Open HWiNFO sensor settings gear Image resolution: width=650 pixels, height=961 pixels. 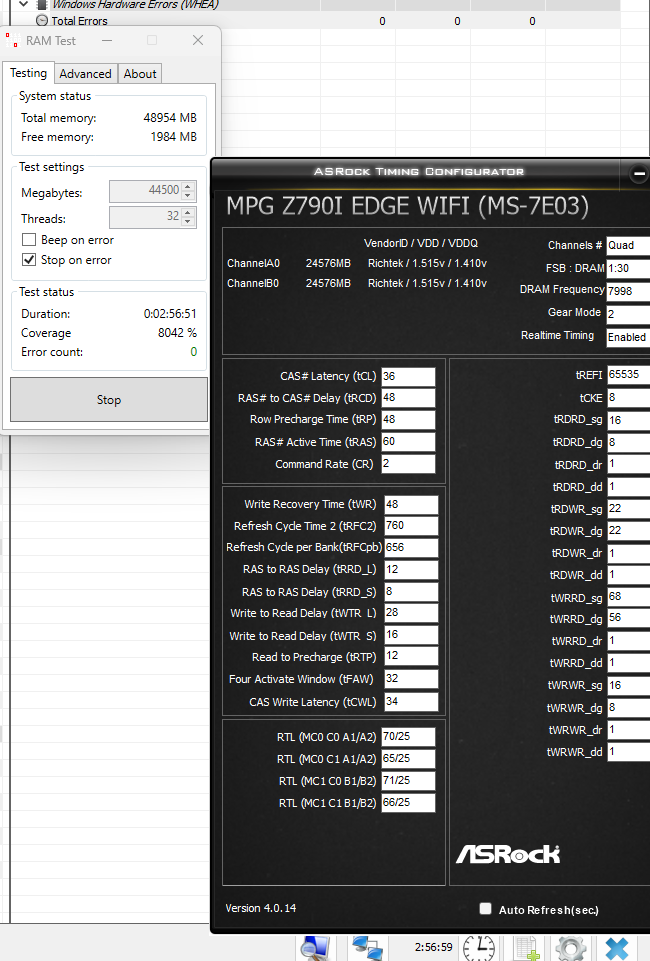[x=571, y=948]
